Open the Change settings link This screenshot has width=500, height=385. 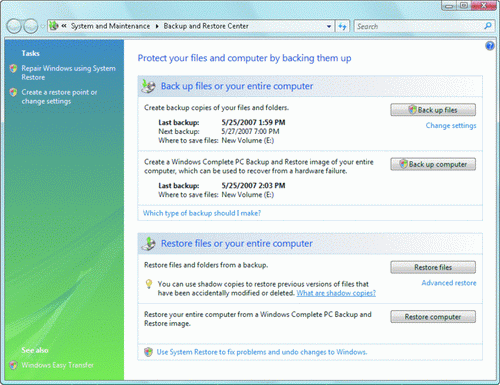451,126
